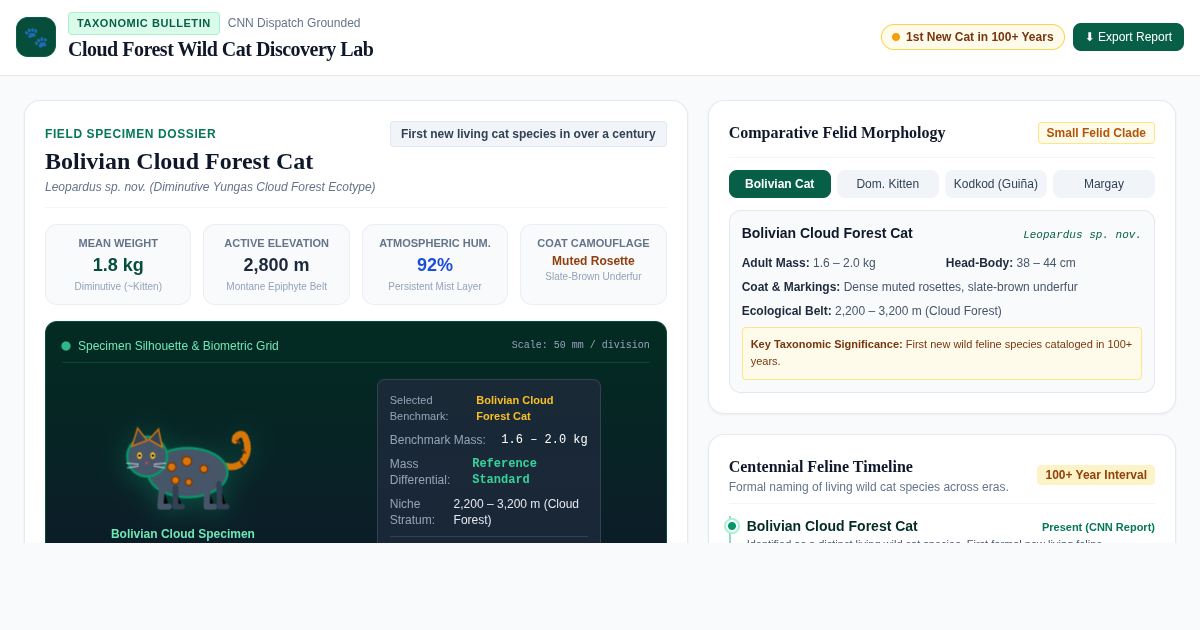Click the Cloud Forest Wild Cat Discovery Lab heading

pos(221,49)
